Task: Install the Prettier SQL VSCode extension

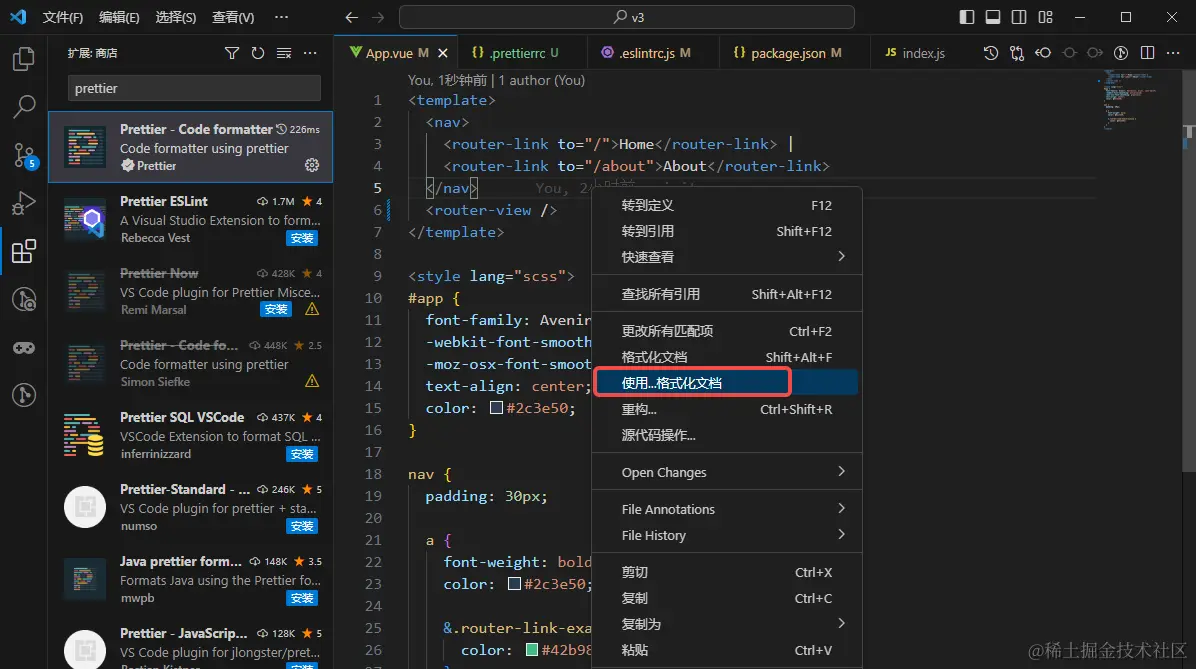Action: tap(302, 454)
